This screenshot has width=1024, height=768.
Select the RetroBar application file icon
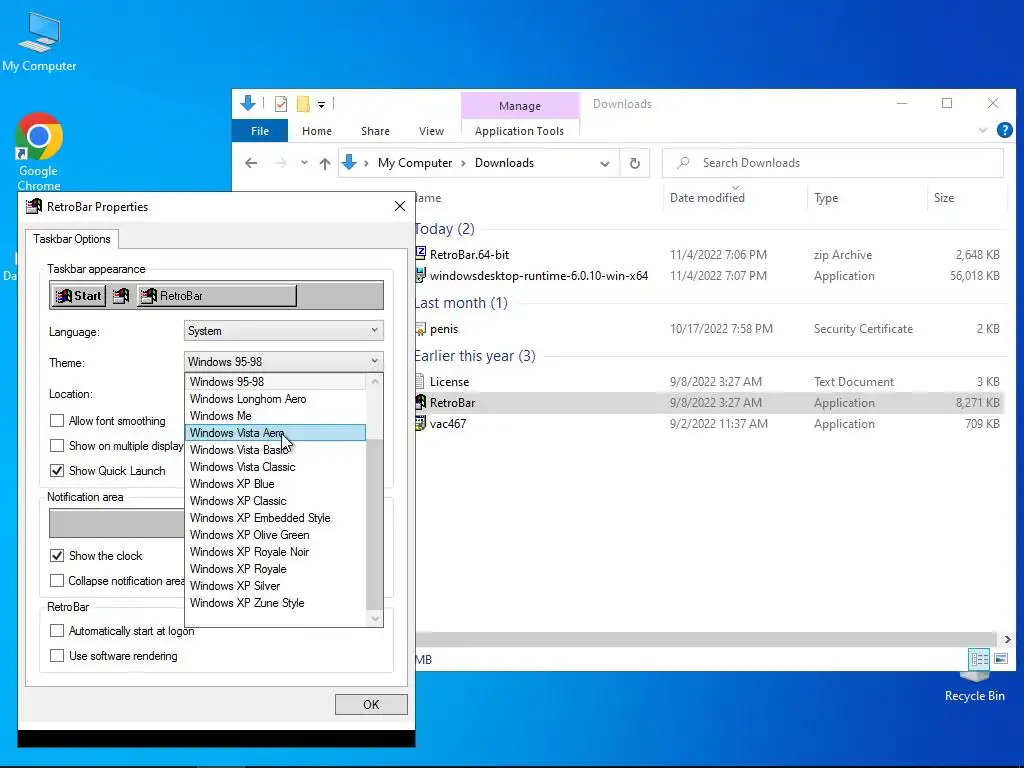[421, 402]
